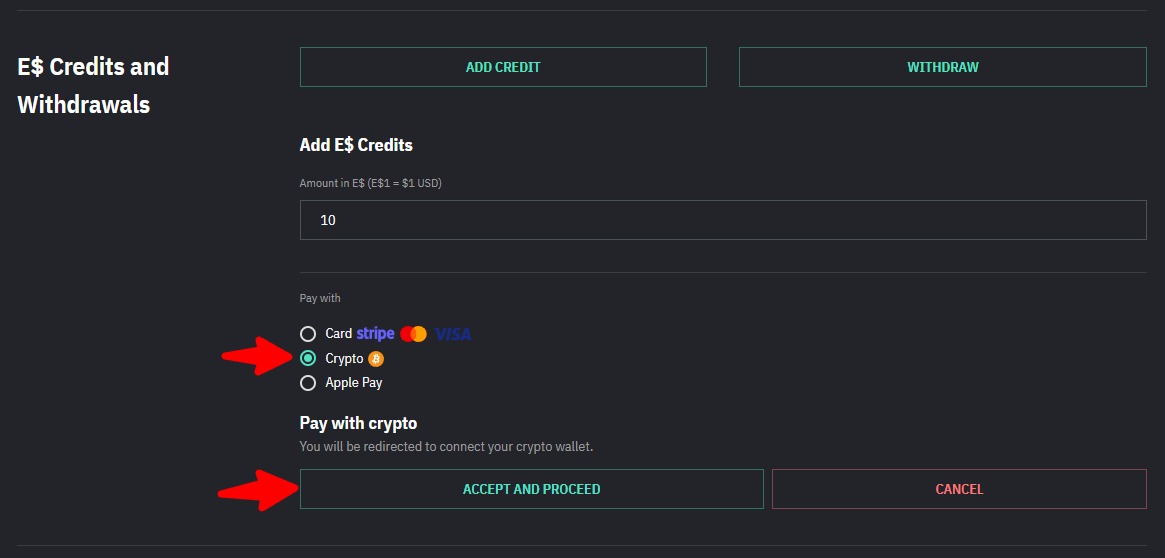Click the red arrow pointing at Crypto
Image resolution: width=1165 pixels, height=558 pixels.
pyautogui.click(x=254, y=356)
